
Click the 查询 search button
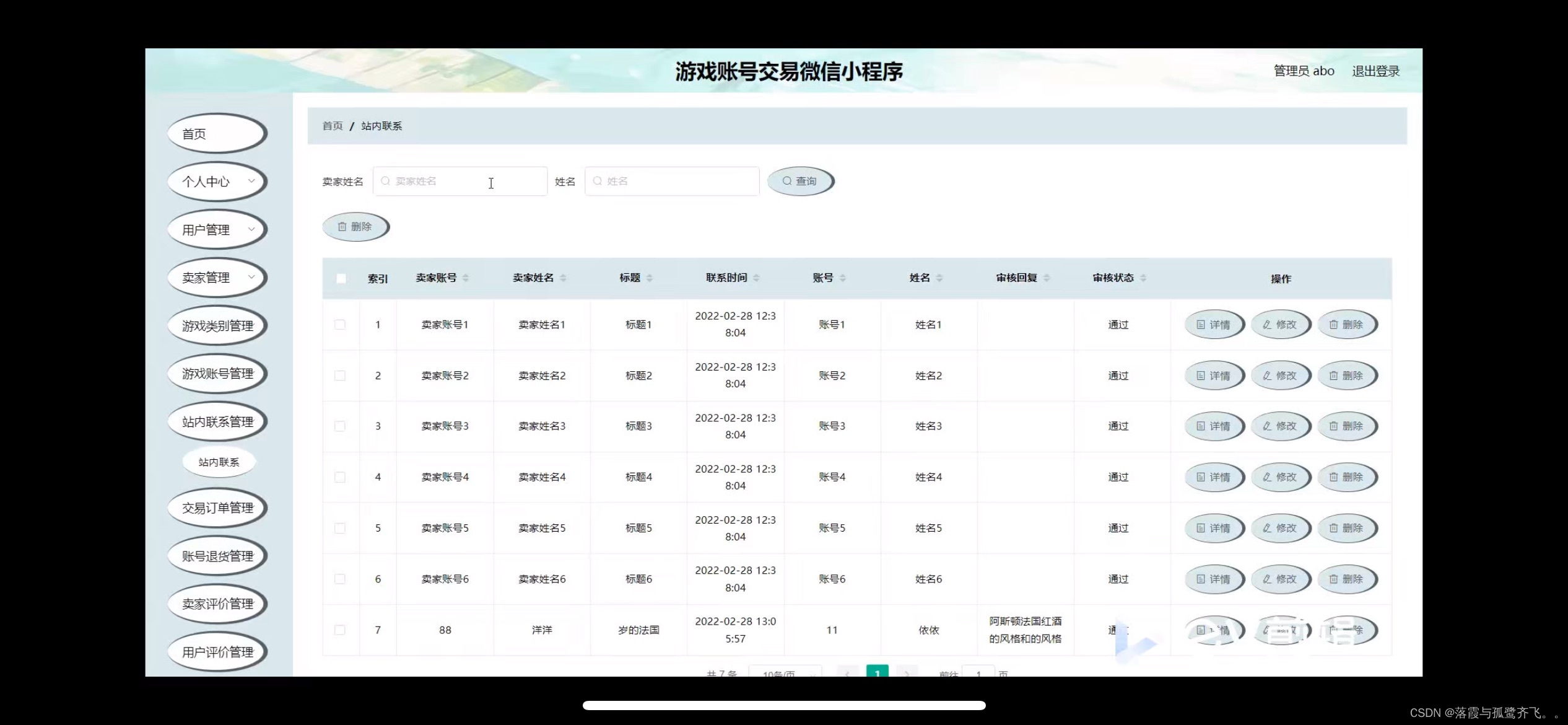pyautogui.click(x=800, y=181)
